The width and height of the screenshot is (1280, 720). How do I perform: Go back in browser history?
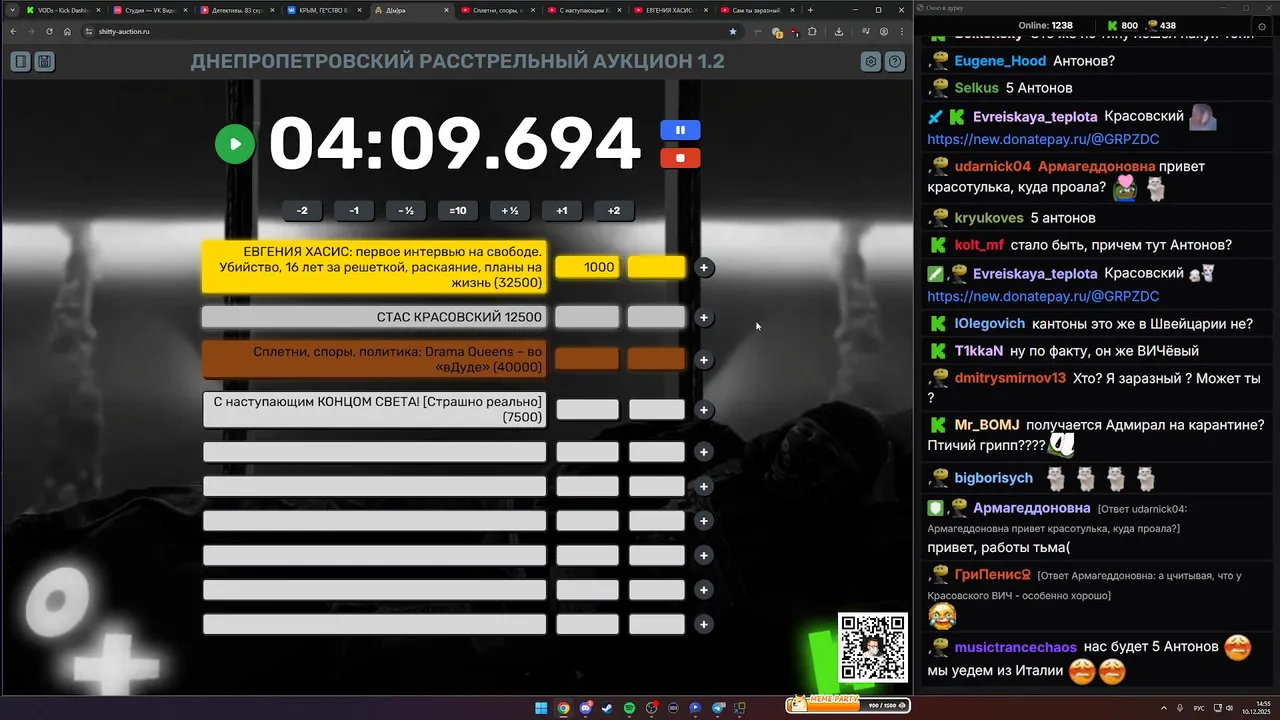tap(13, 31)
